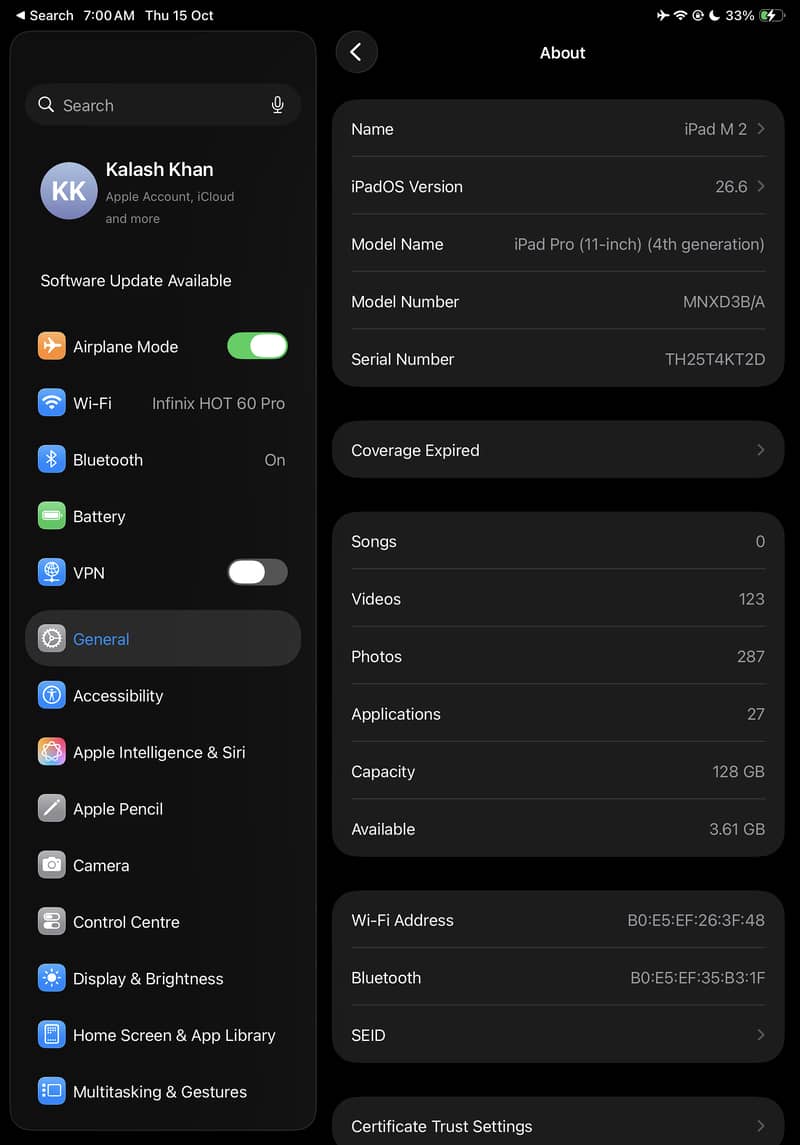The width and height of the screenshot is (800, 1145).
Task: Tap the Certificate Trust Settings label
Action: [x=442, y=1127]
